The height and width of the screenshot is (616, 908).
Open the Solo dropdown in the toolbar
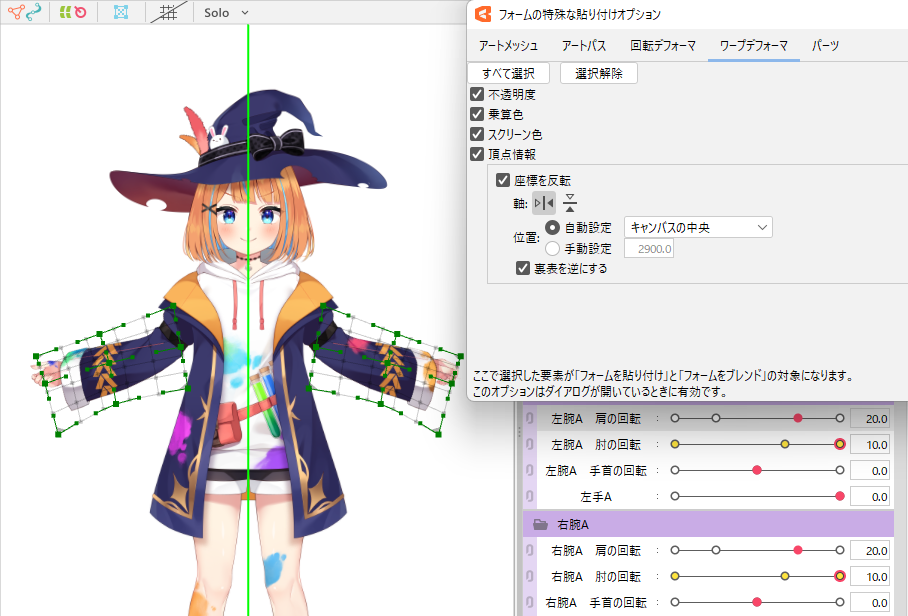pos(226,13)
